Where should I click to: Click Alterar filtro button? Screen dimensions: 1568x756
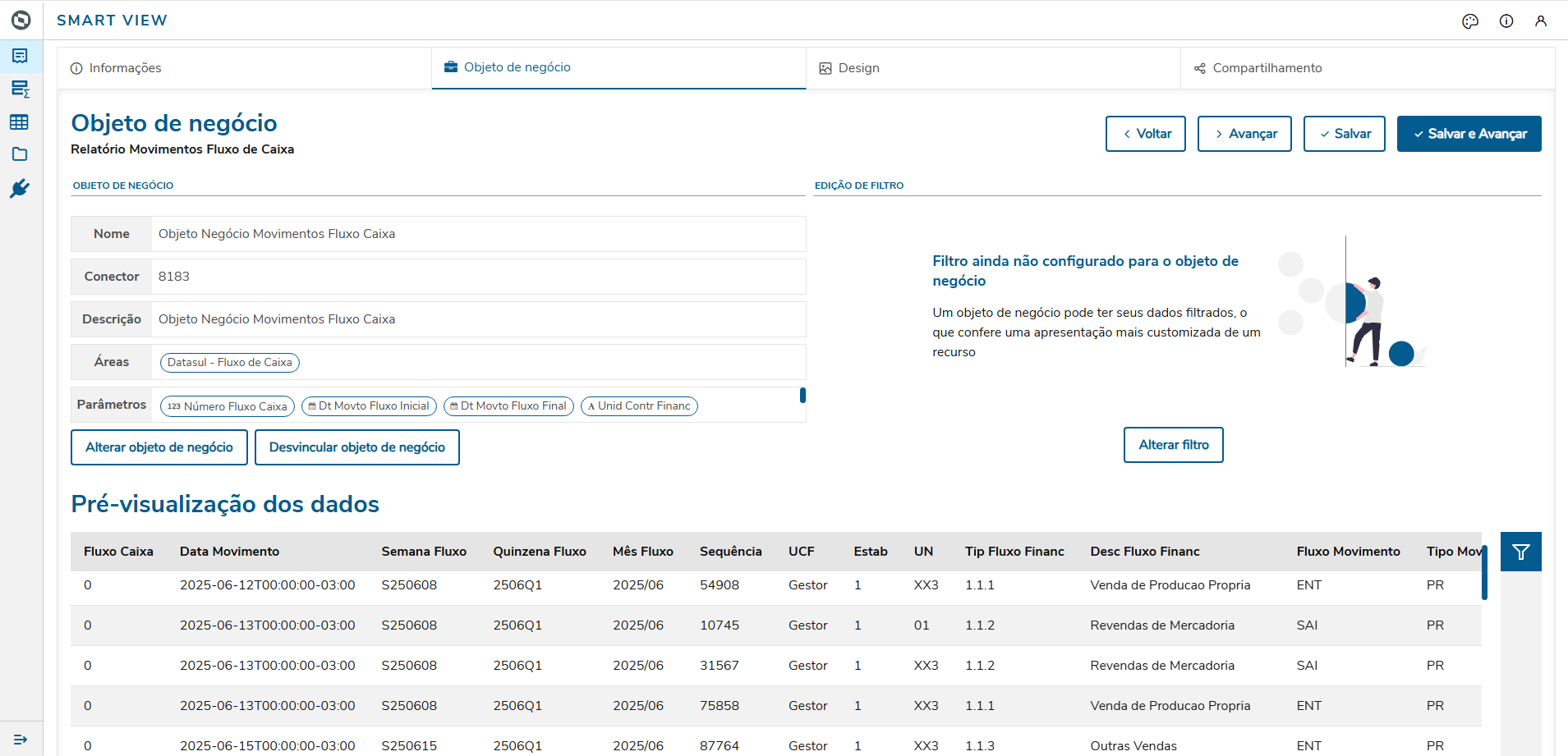tap(1173, 445)
